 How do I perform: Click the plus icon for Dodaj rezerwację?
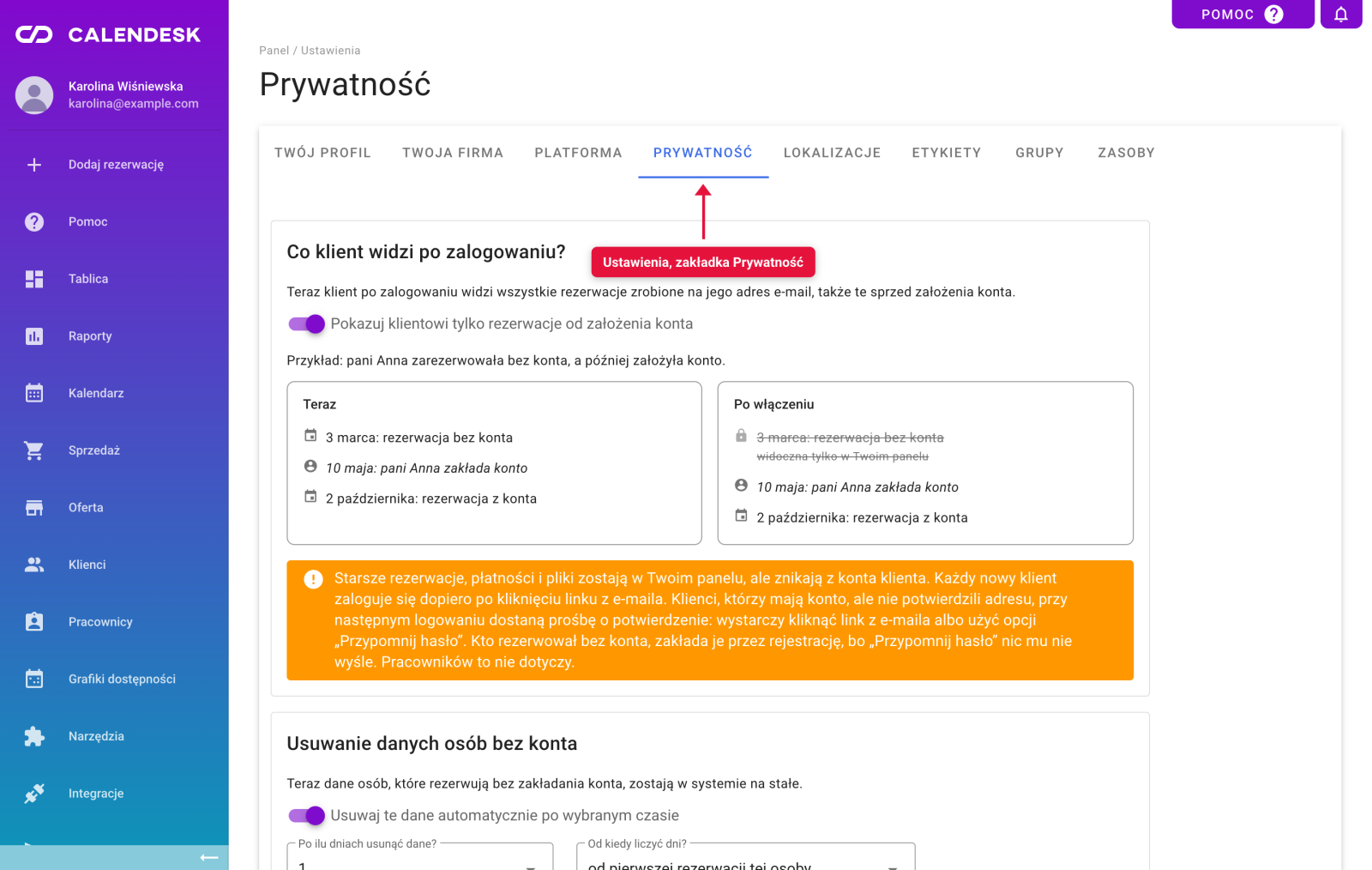[34, 165]
